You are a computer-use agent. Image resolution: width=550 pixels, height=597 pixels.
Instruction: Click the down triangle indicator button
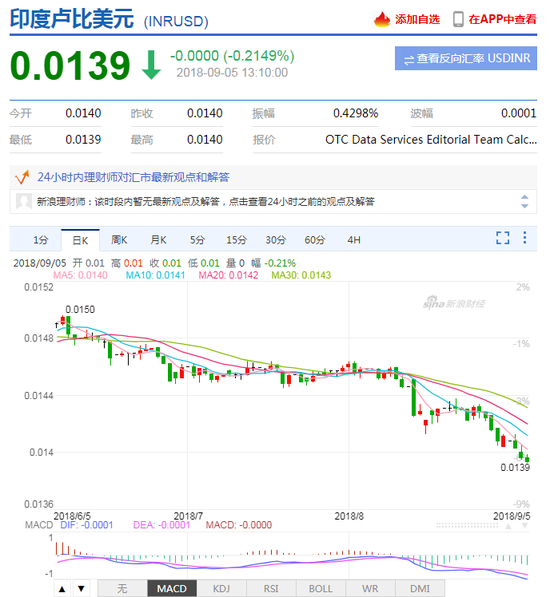(x=81, y=589)
